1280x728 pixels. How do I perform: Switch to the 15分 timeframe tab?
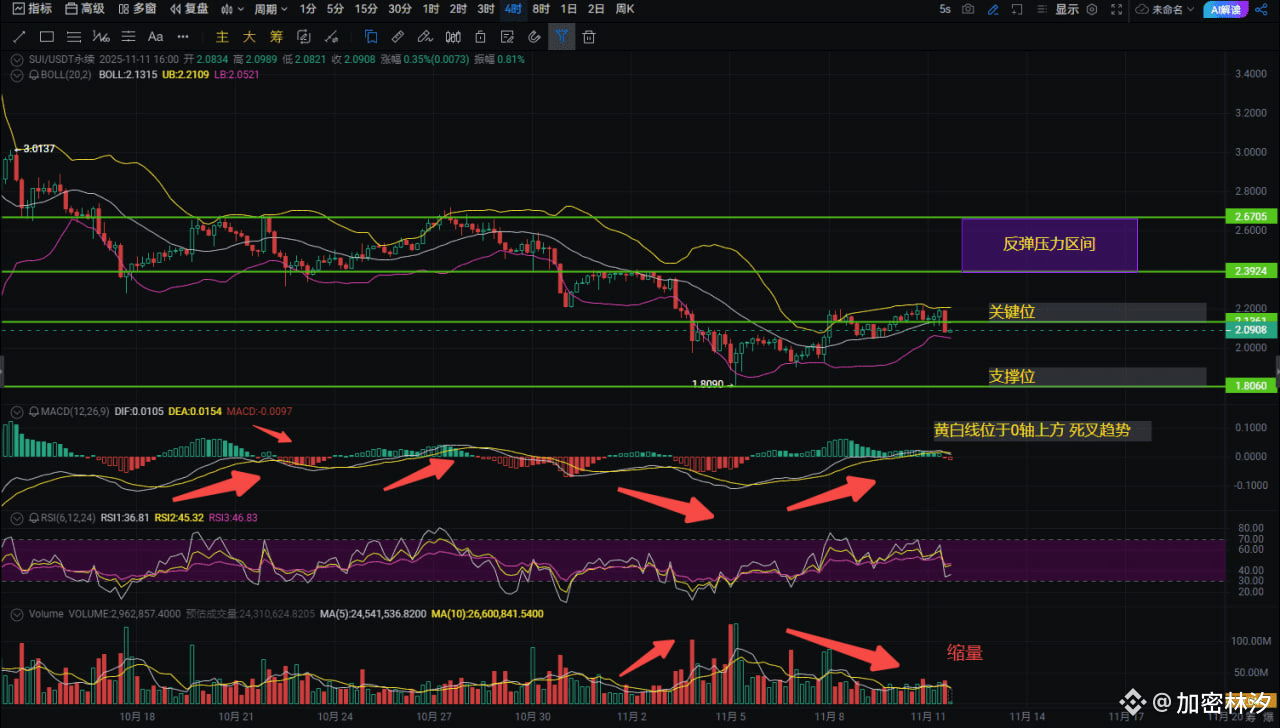click(x=366, y=9)
